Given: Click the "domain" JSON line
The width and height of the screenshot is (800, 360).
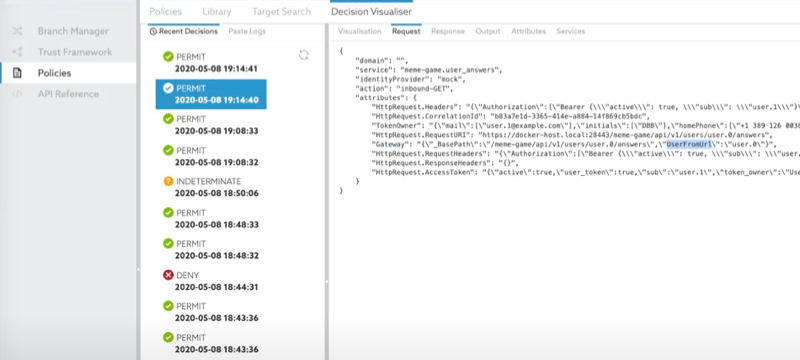Looking at the screenshot, I should tap(382, 61).
